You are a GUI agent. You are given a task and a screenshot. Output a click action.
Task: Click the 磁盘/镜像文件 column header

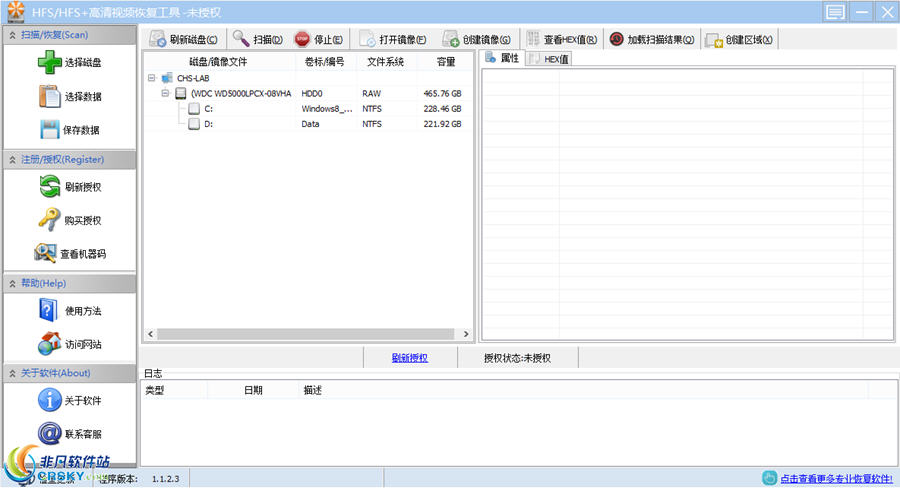coord(219,62)
